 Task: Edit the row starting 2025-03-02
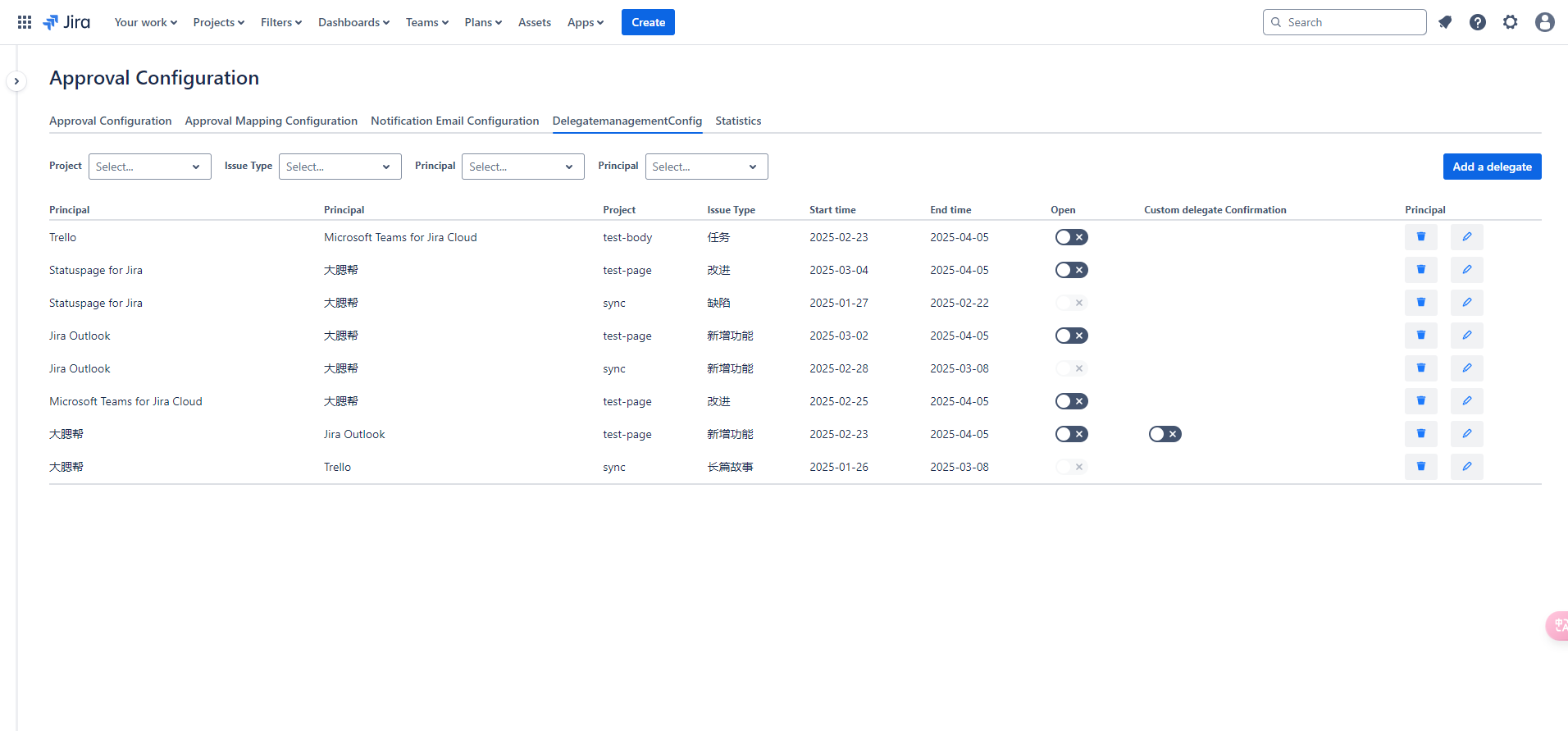tap(1467, 336)
